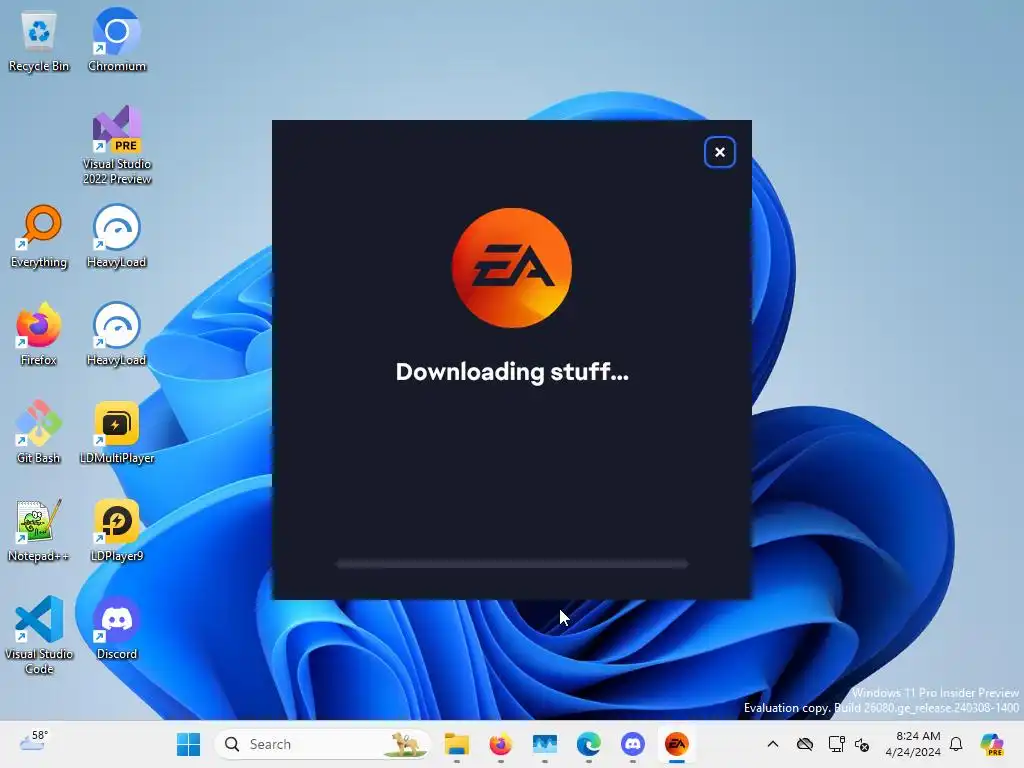1024x768 pixels.
Task: Select the LDPlayer9 desktop shortcut
Action: (117, 530)
